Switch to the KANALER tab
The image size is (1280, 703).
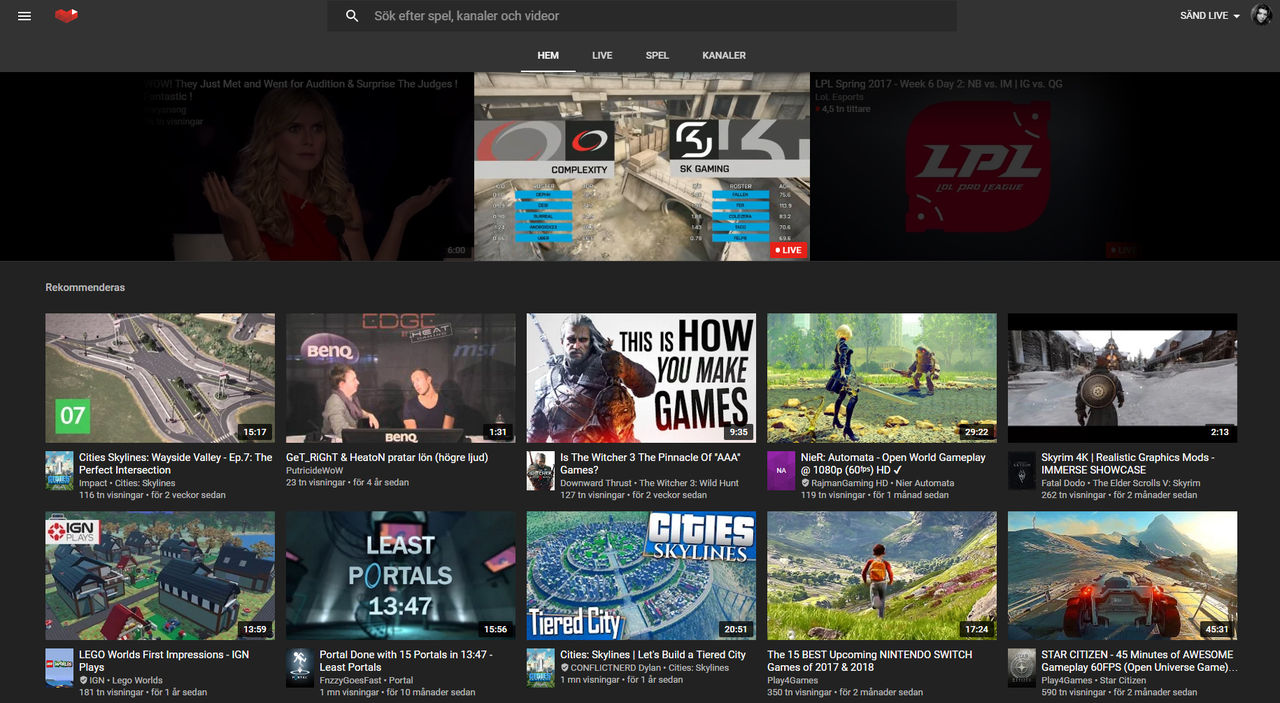[x=724, y=56]
